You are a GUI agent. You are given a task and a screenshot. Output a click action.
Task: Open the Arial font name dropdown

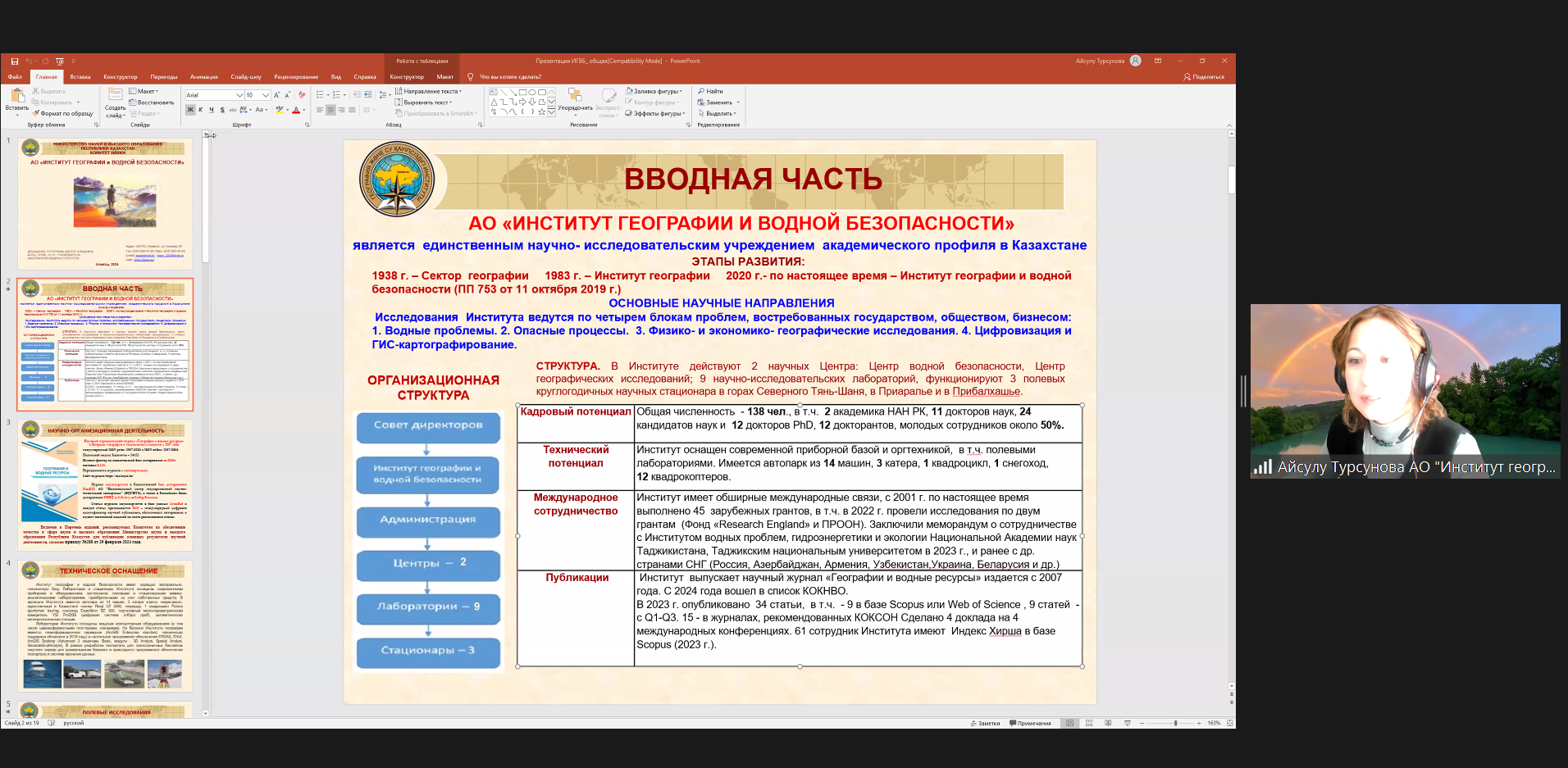click(x=239, y=95)
